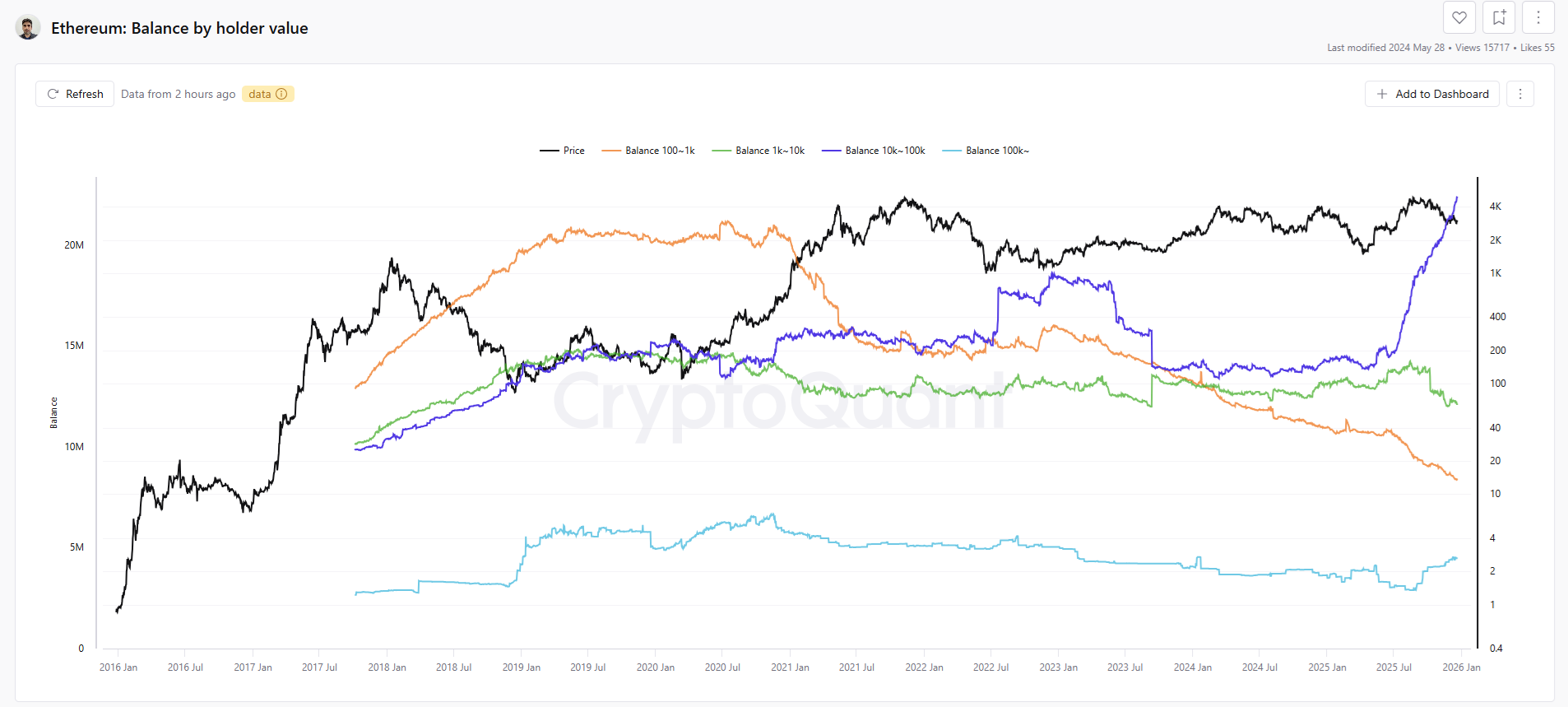Image resolution: width=1568 pixels, height=707 pixels.
Task: Click the 2020 Jan axis label
Action: (x=656, y=667)
